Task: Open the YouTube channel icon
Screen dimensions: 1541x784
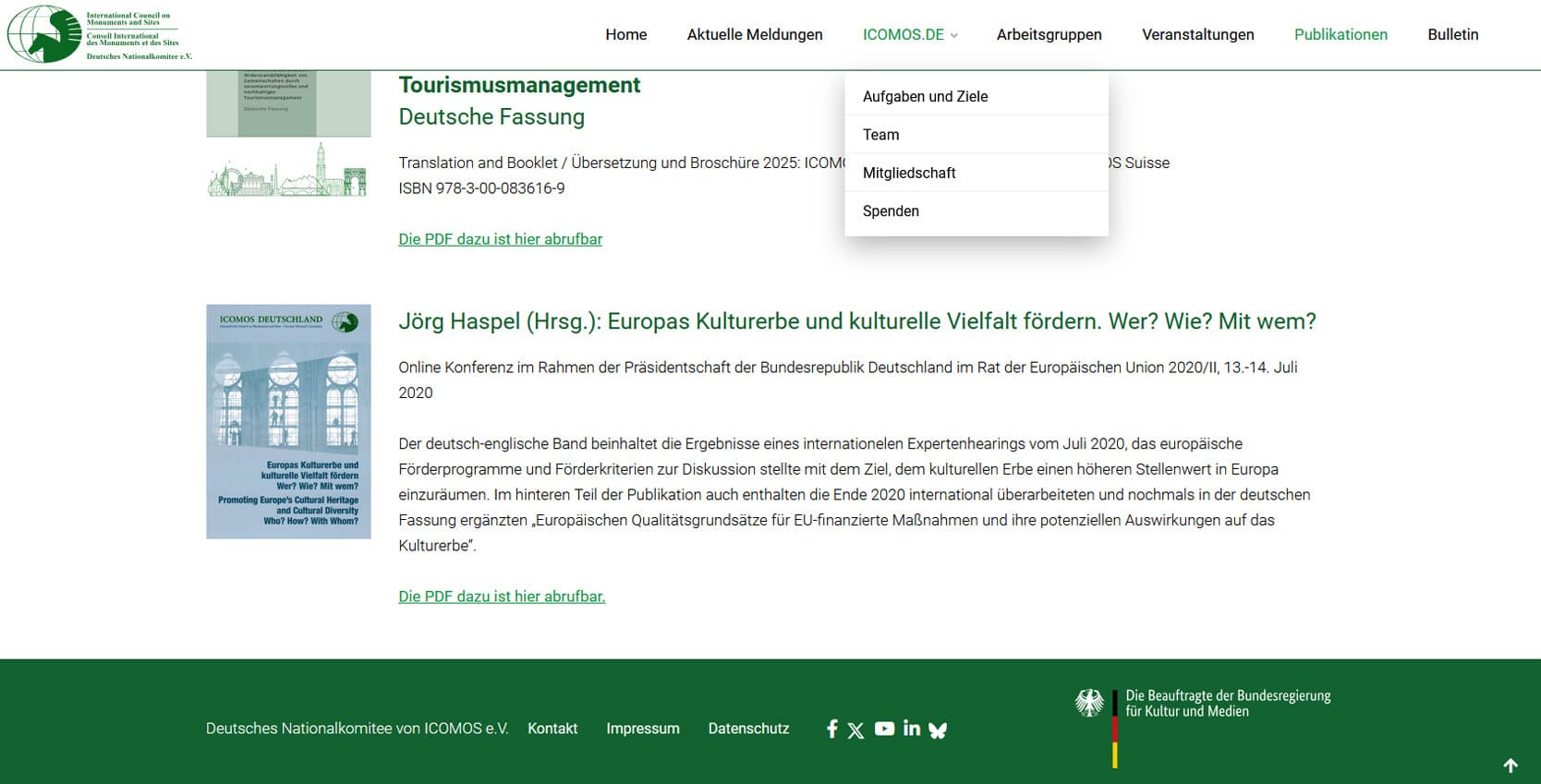Action: click(x=884, y=729)
